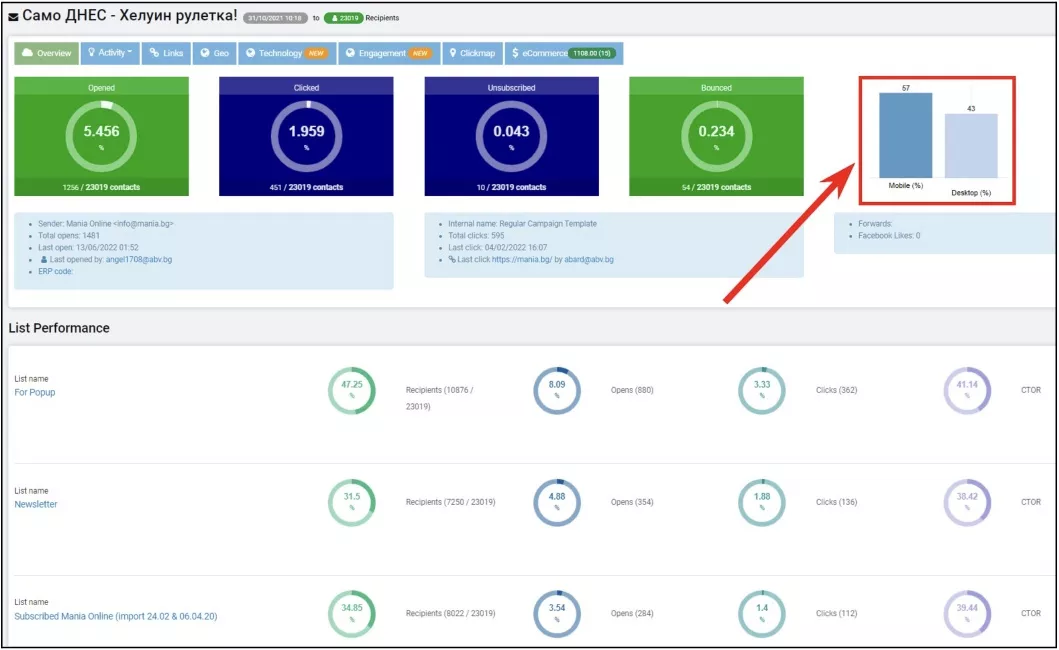Click the envelope icon beside campaign title
This screenshot has width=1059, height=650.
pyautogui.click(x=14, y=17)
